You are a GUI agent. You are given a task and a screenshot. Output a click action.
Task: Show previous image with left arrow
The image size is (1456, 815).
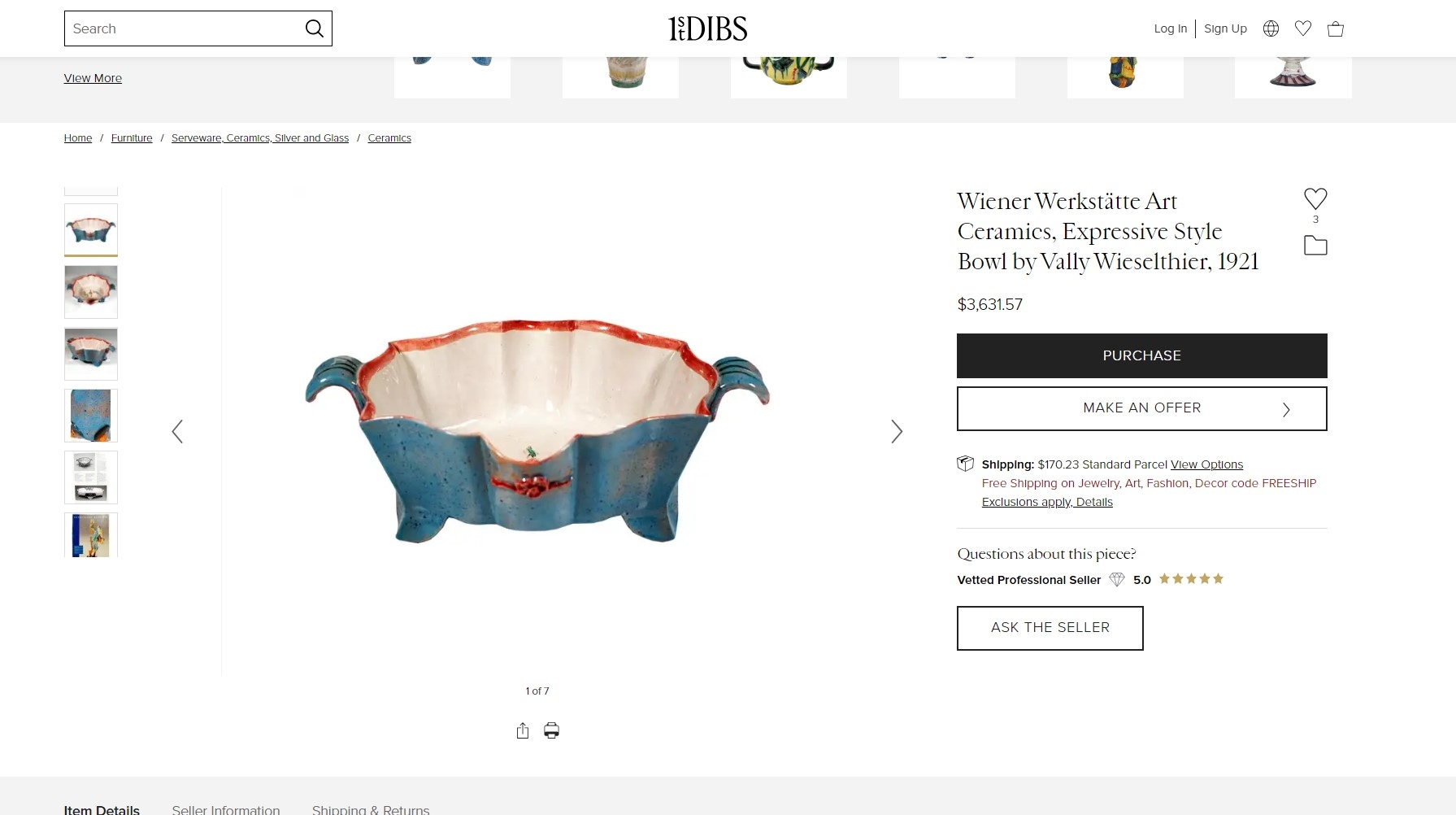pyautogui.click(x=177, y=431)
